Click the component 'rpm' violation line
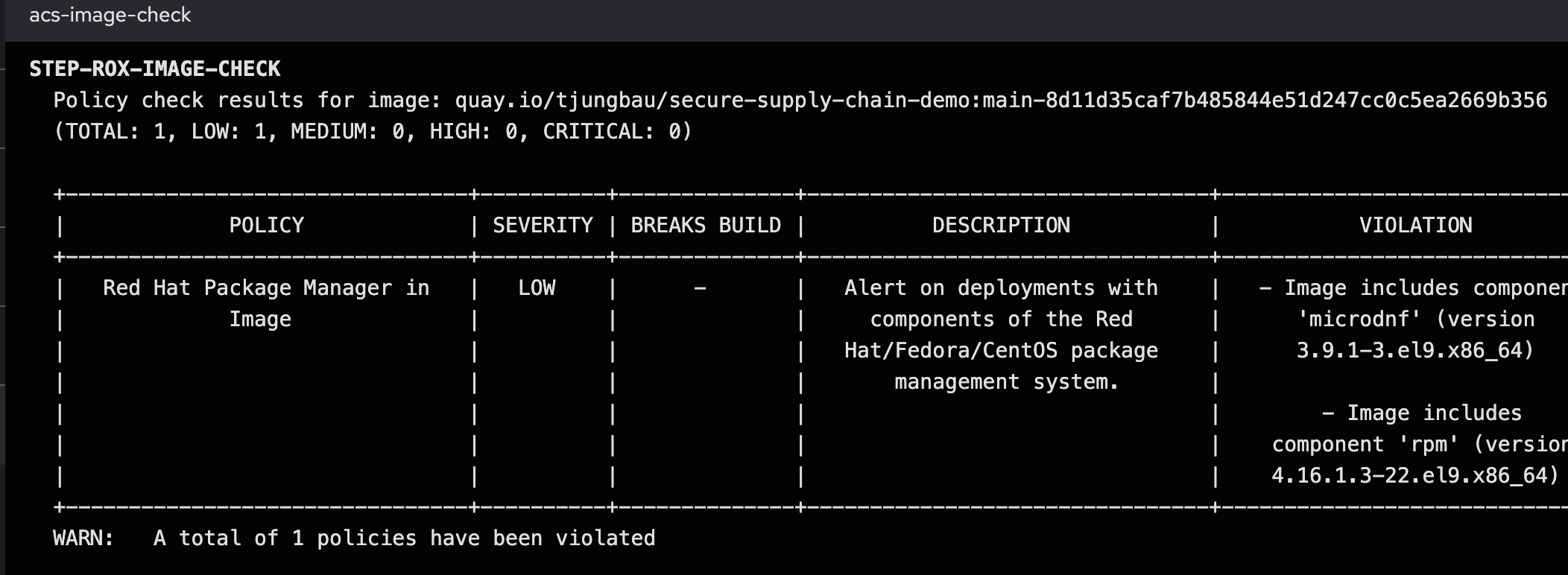This screenshot has height=575, width=1568. [x=1420, y=445]
